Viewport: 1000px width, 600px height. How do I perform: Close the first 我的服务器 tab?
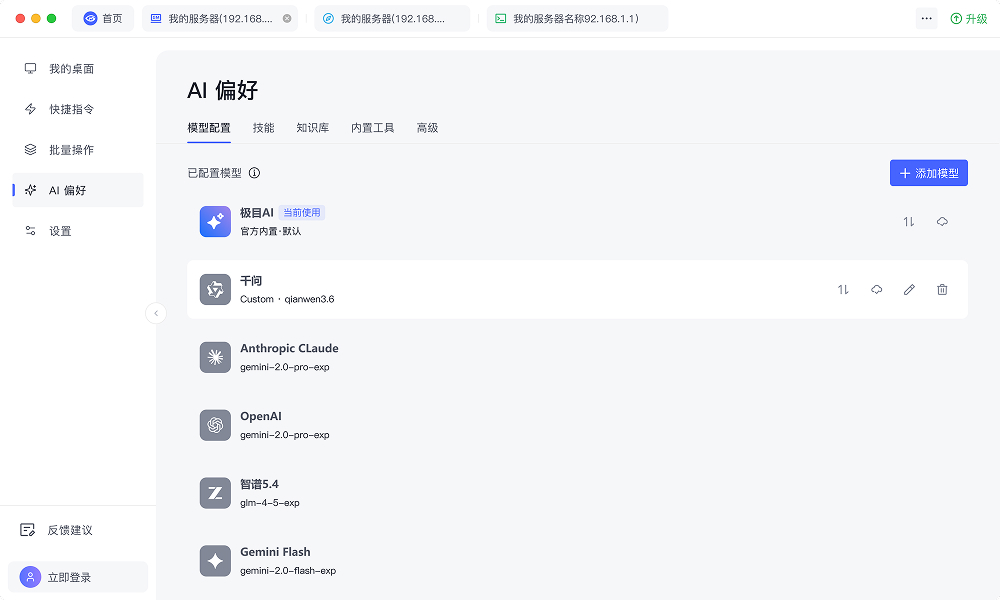pos(287,18)
